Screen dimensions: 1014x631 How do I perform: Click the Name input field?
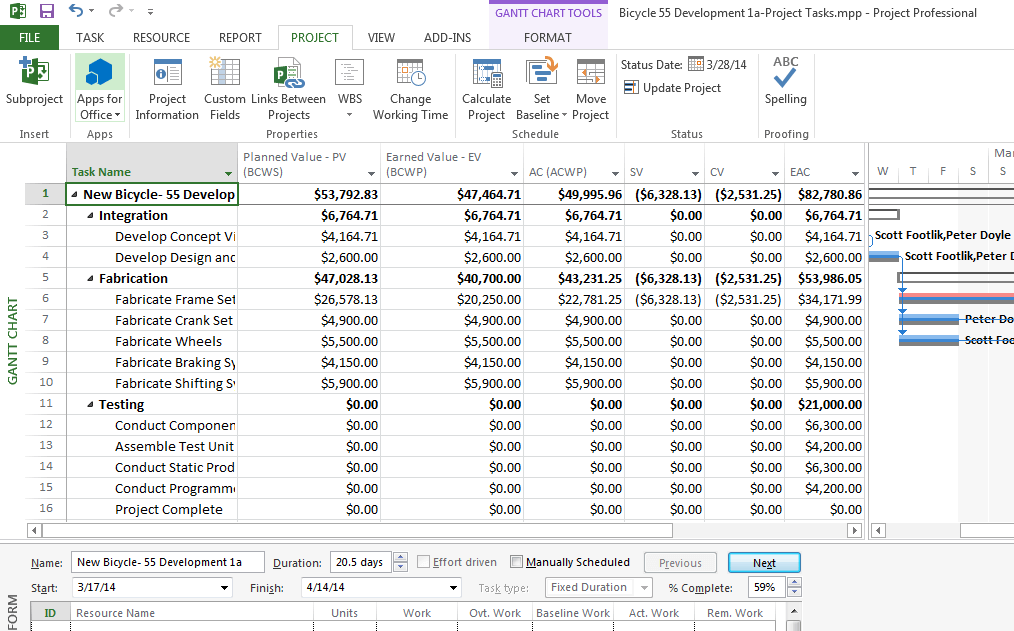click(x=167, y=562)
